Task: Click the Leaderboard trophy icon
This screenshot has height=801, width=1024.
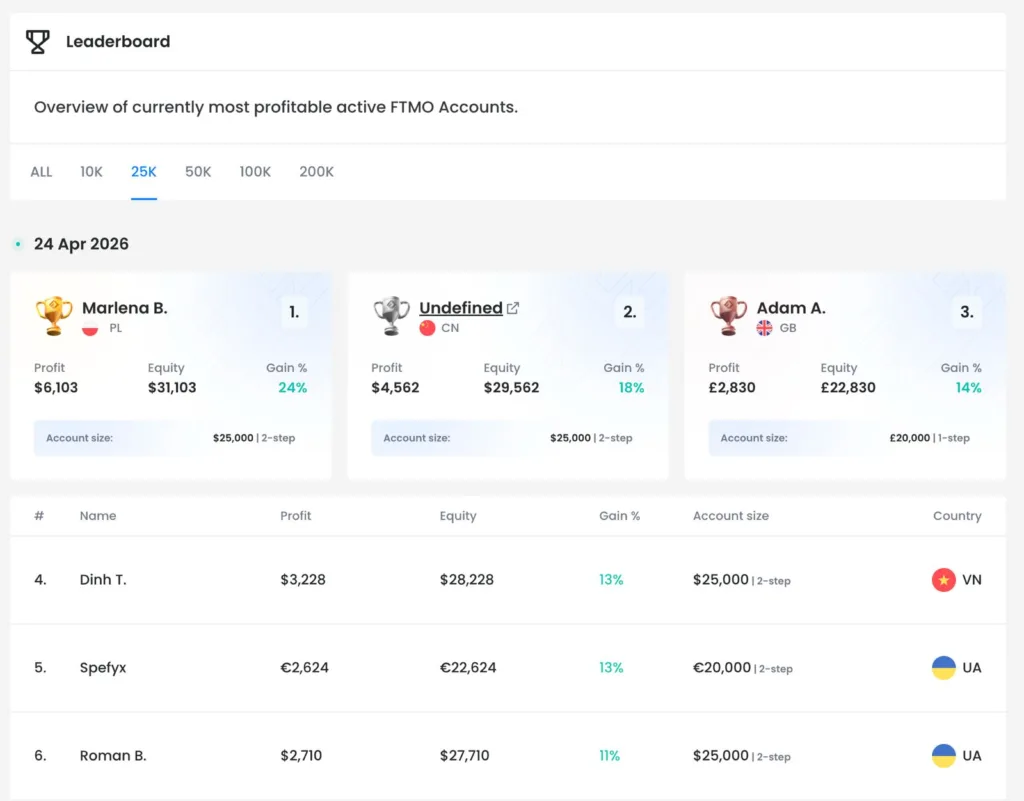Action: pos(37,41)
